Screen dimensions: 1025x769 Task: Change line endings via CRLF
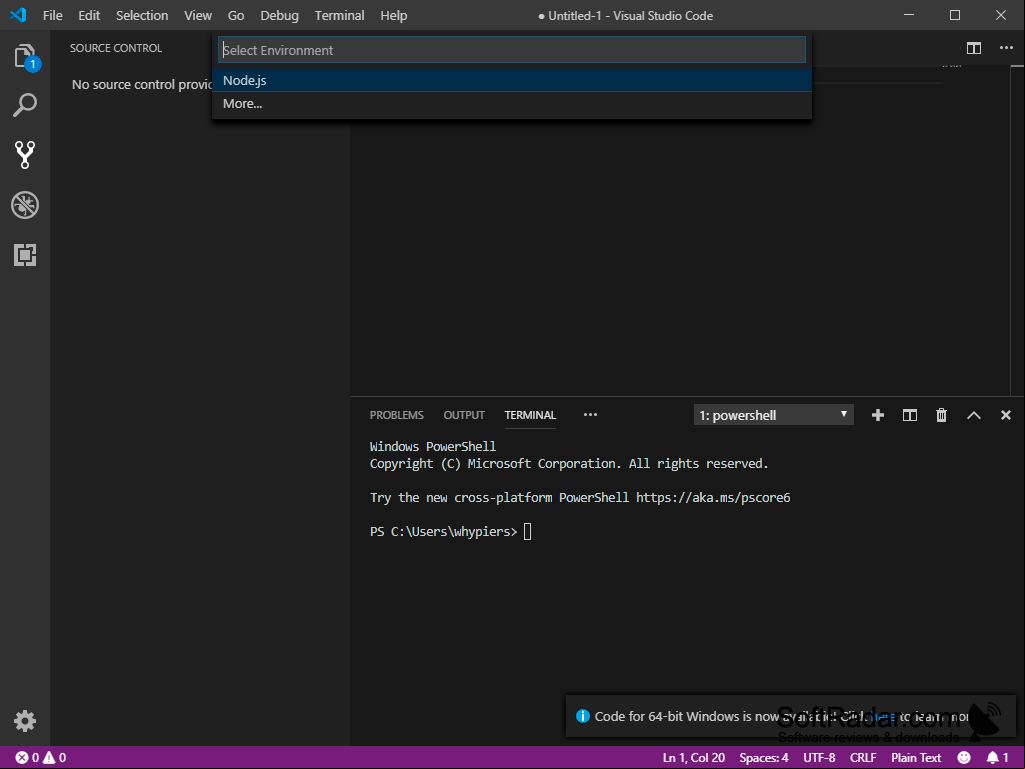coord(863,758)
